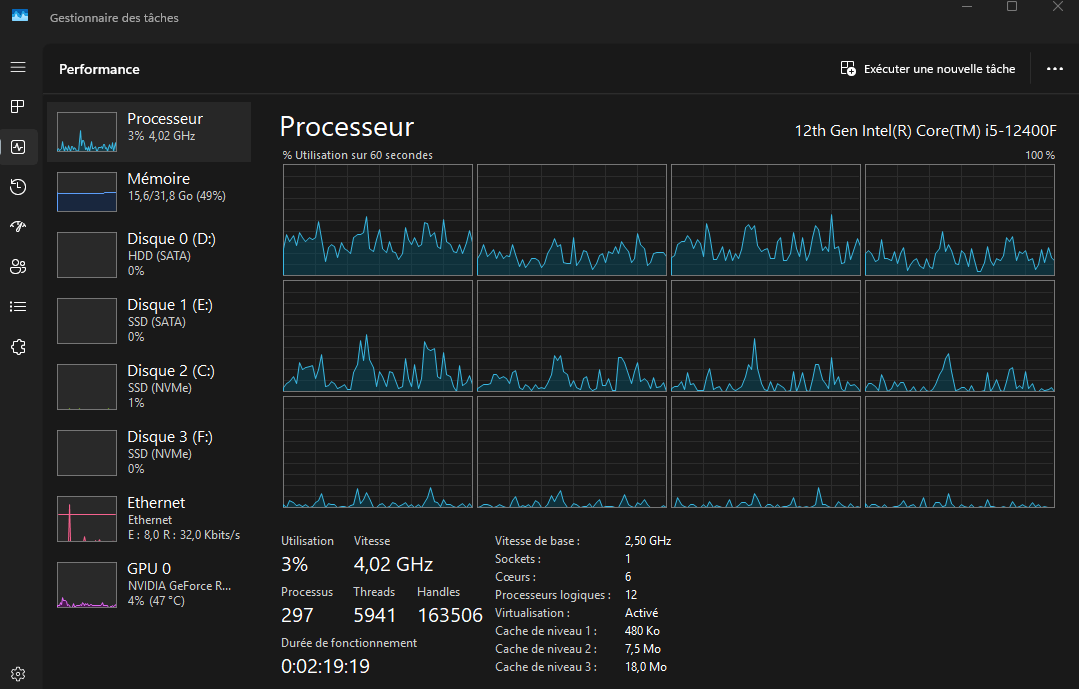Select Mémoire in the performance list
Screen dimensions: 1079x689
149,191
